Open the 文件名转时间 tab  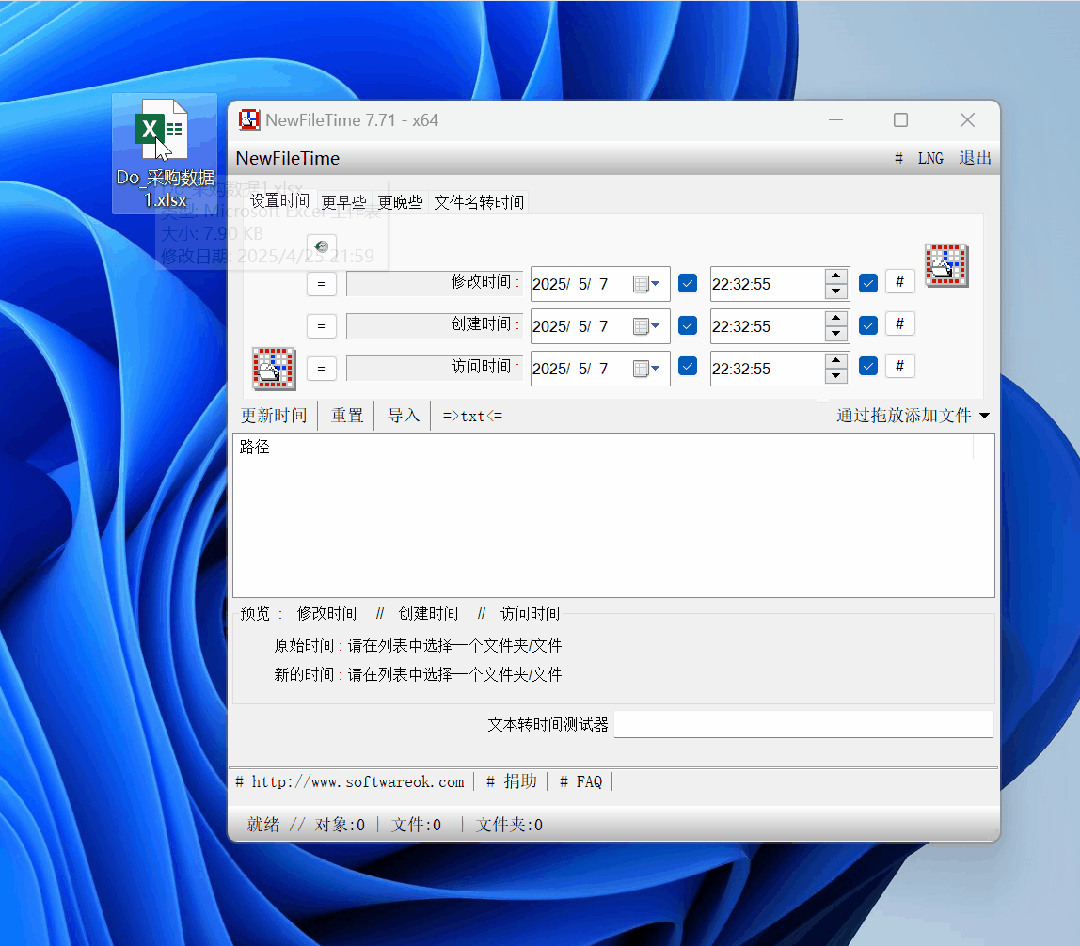pyautogui.click(x=478, y=202)
